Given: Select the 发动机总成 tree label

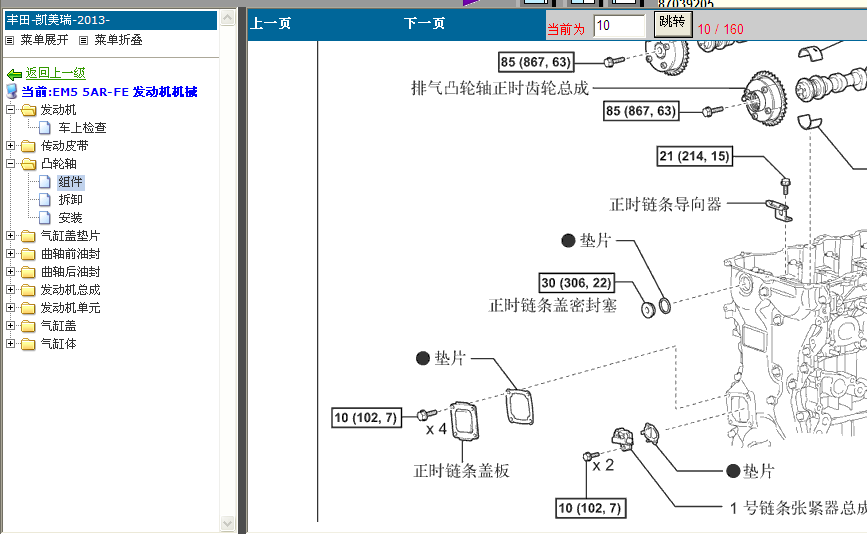Looking at the screenshot, I should point(70,290).
